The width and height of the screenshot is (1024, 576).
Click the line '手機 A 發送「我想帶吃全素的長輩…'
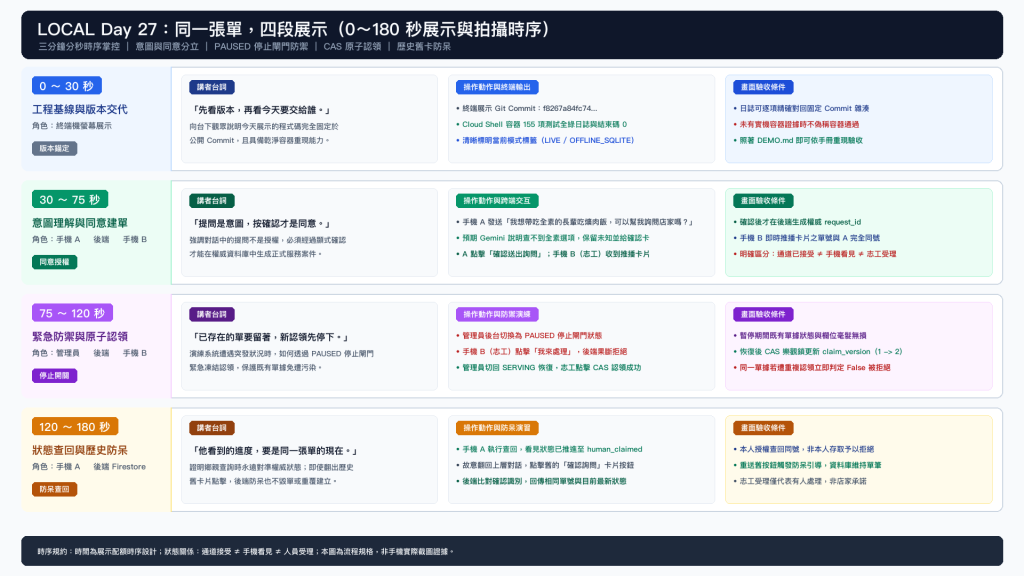(x=575, y=222)
